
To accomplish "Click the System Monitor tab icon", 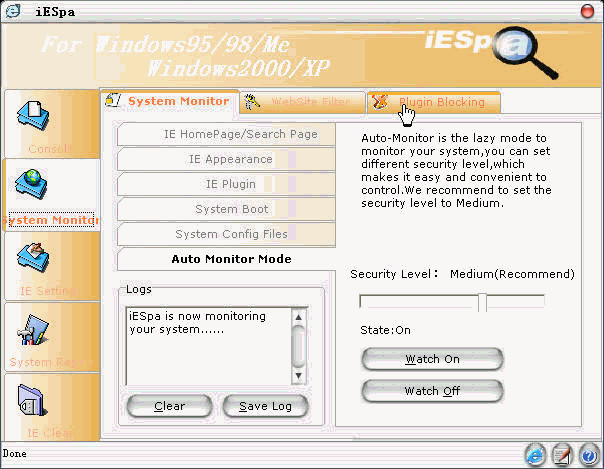I will coord(113,101).
